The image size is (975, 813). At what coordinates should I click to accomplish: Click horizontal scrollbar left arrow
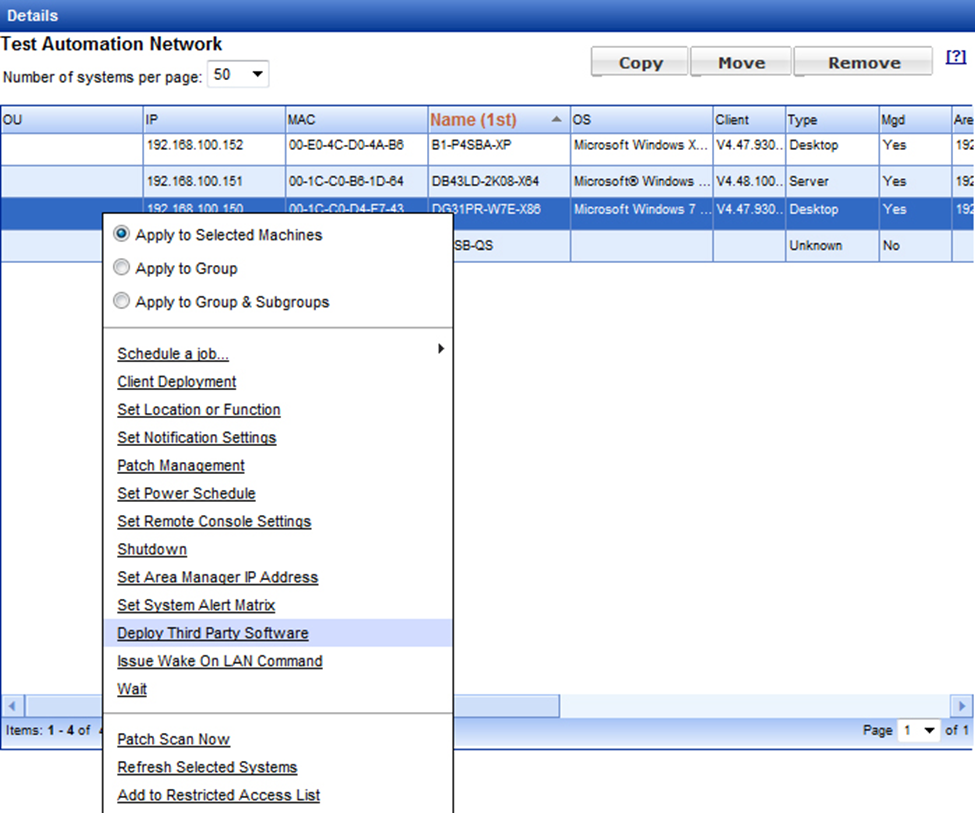click(12, 706)
